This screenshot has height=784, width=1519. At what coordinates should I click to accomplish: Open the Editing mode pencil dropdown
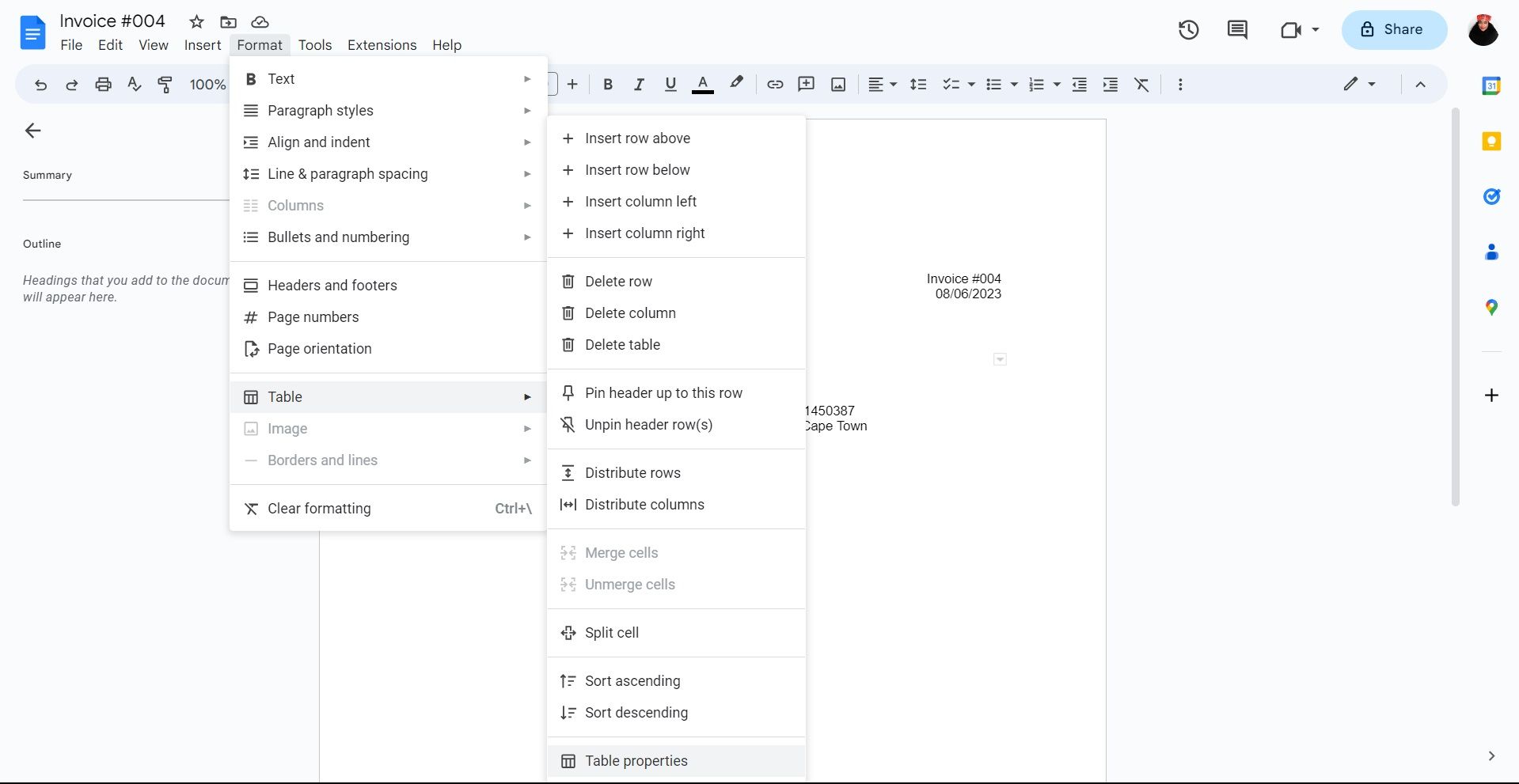click(1359, 85)
